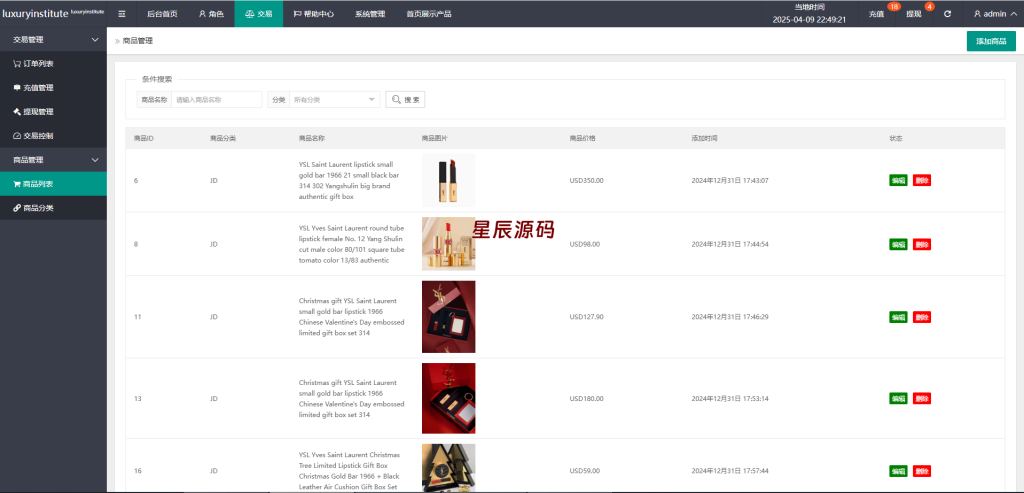Open 充值管理 in the sidebar
This screenshot has width=1024, height=493.
54,87
